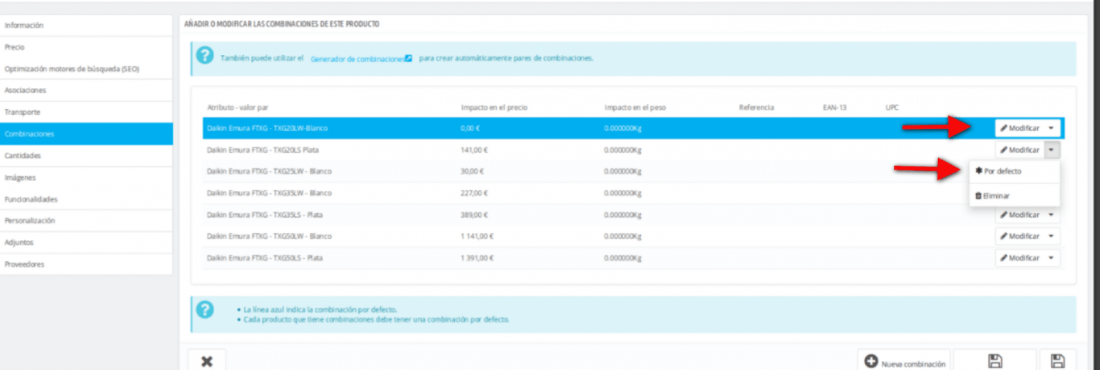Click the gear icon beside Por defecto
The height and width of the screenshot is (370, 1100).
[979, 171]
